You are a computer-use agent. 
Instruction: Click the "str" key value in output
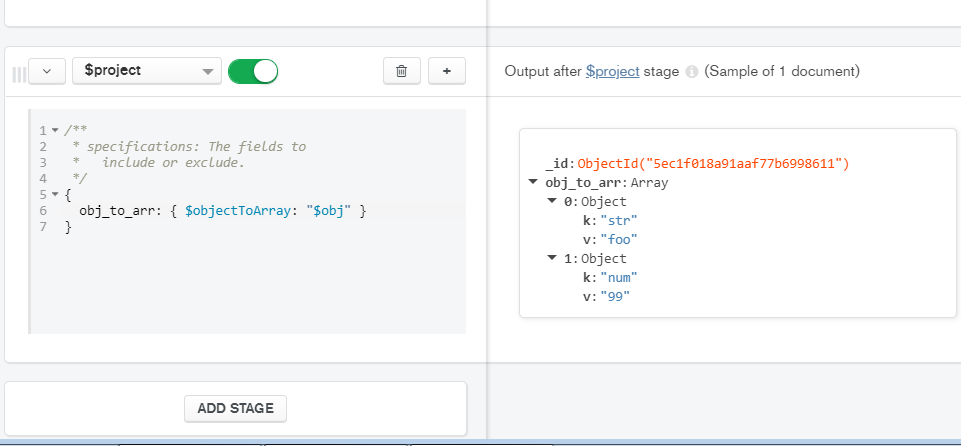618,220
